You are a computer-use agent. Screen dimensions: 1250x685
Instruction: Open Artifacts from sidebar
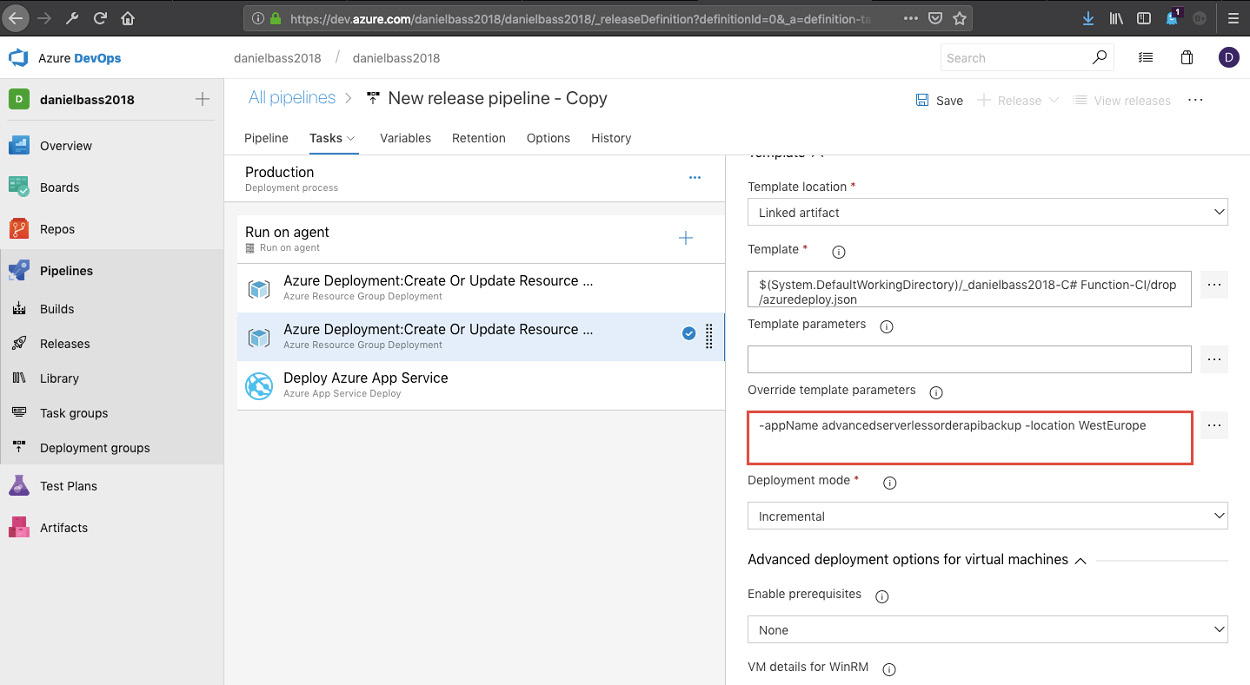pyautogui.click(x=64, y=528)
